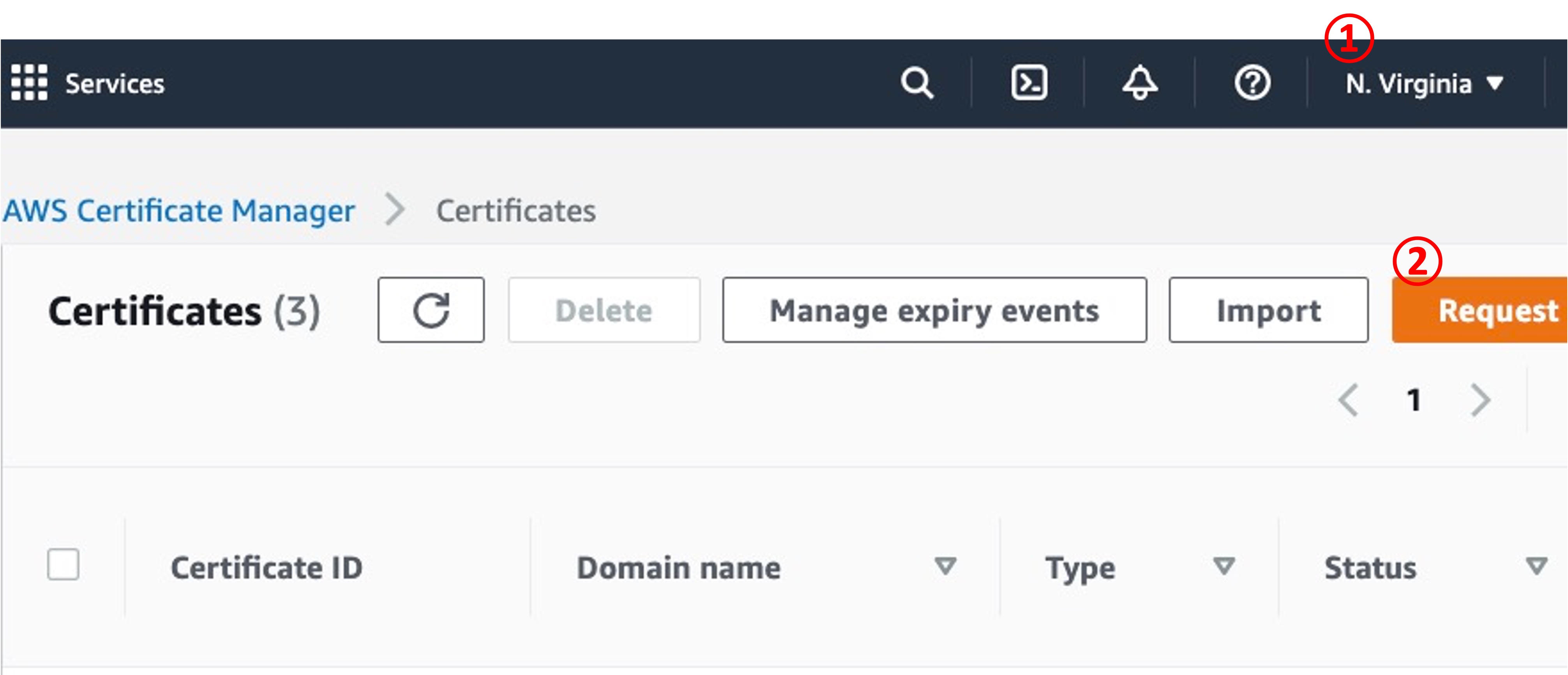Open the help question mark icon
Viewport: 1568px width, 675px height.
click(x=1252, y=83)
